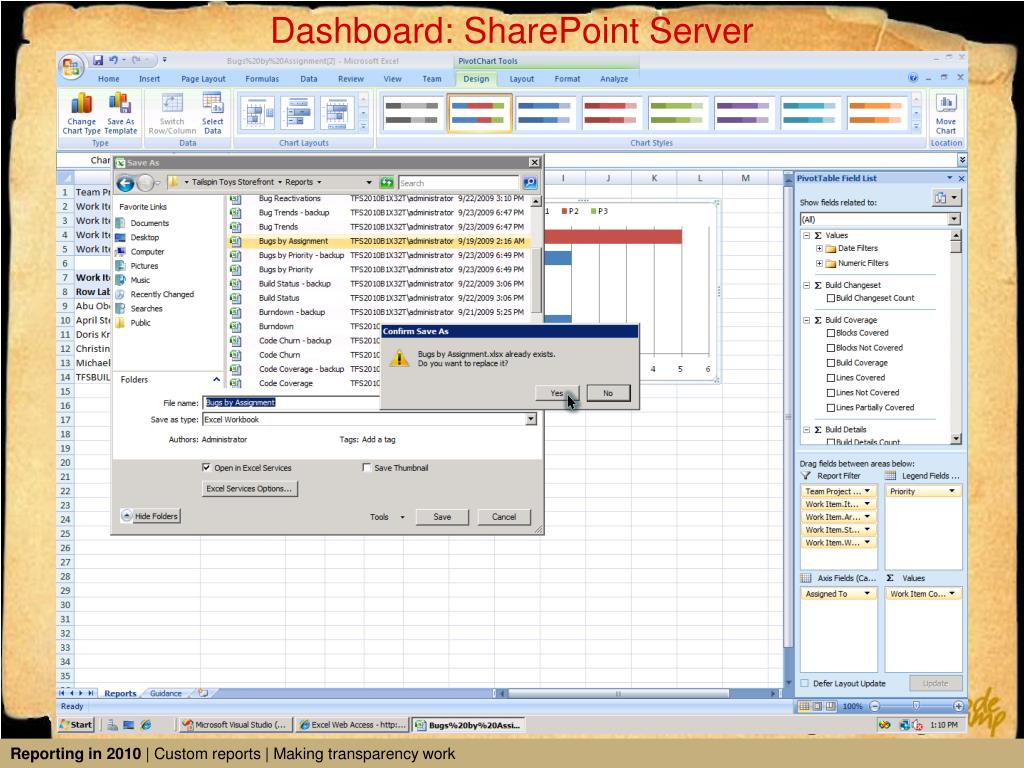Collapse the Build Coverage group
This screenshot has height=768, width=1024.
(x=807, y=320)
